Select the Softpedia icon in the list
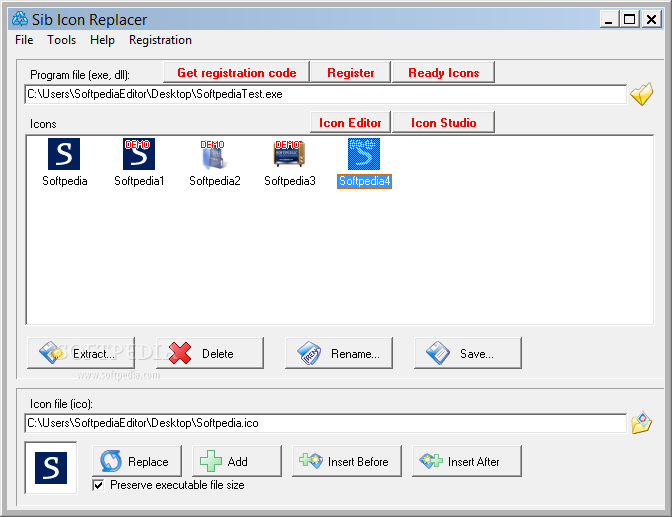 (64, 154)
